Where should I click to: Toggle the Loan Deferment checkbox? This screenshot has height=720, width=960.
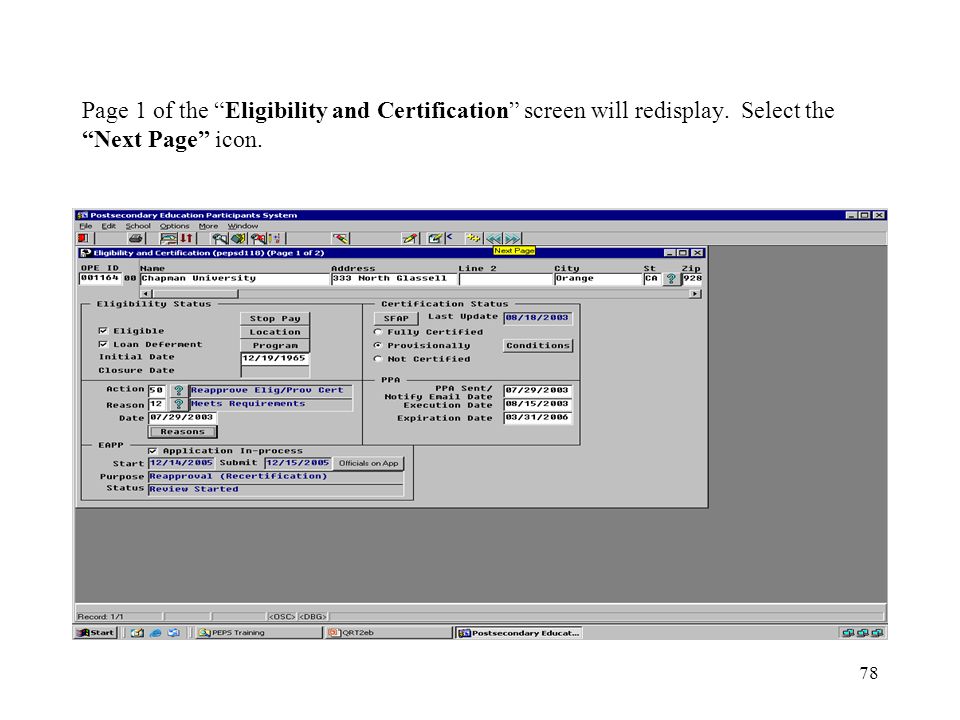pos(103,344)
